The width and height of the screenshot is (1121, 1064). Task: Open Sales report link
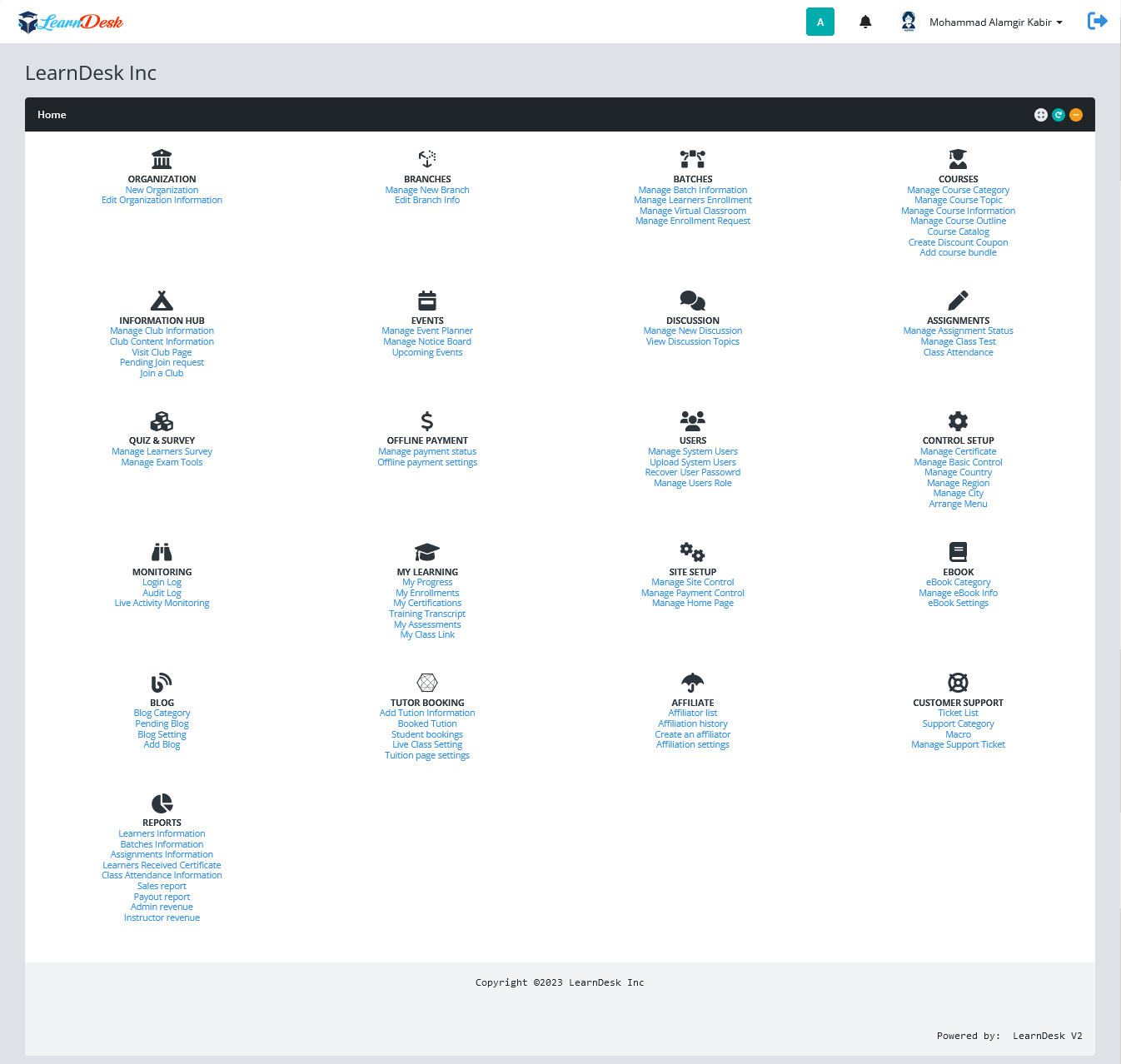(162, 886)
